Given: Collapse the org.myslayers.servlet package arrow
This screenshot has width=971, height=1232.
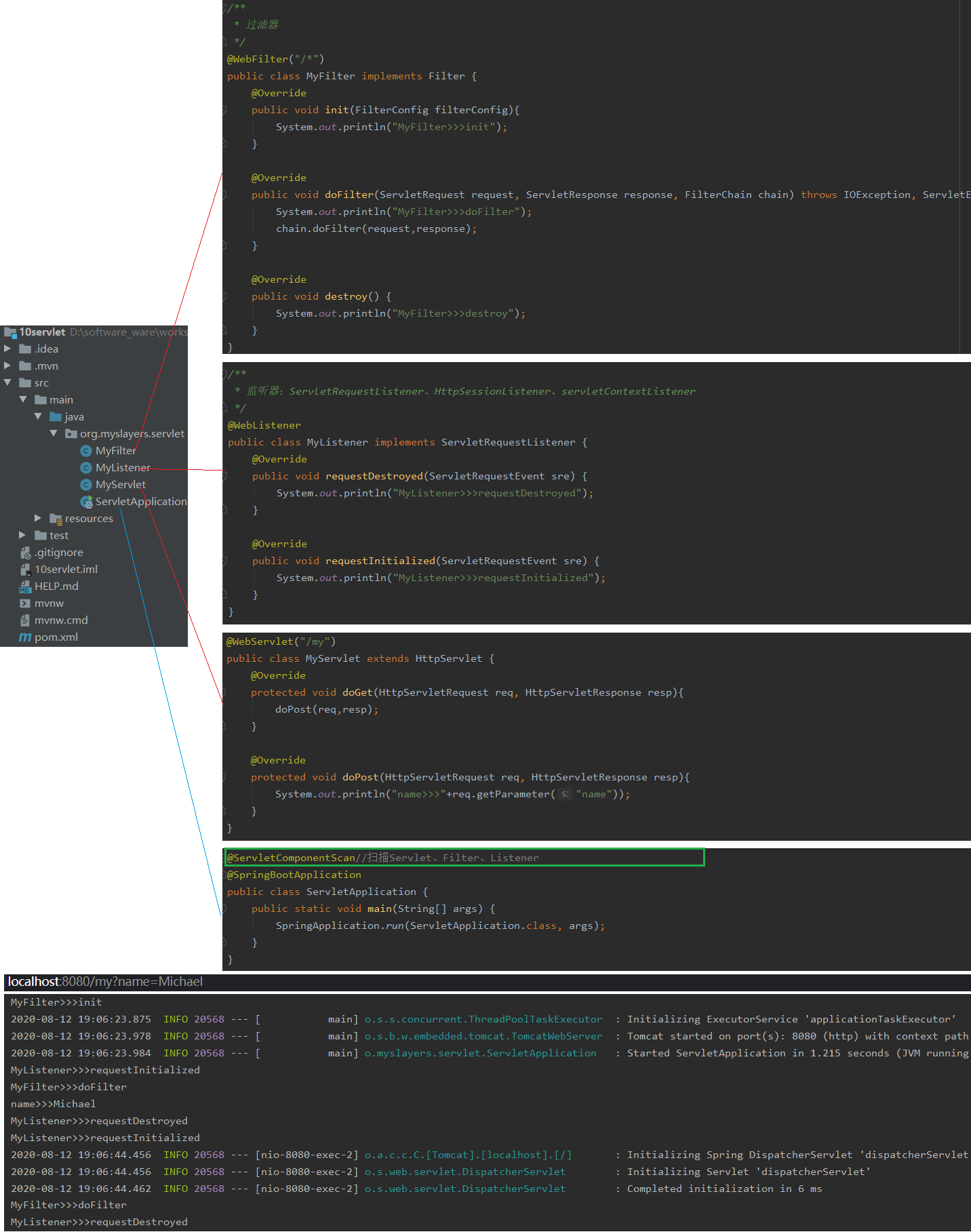Looking at the screenshot, I should coord(54,433).
